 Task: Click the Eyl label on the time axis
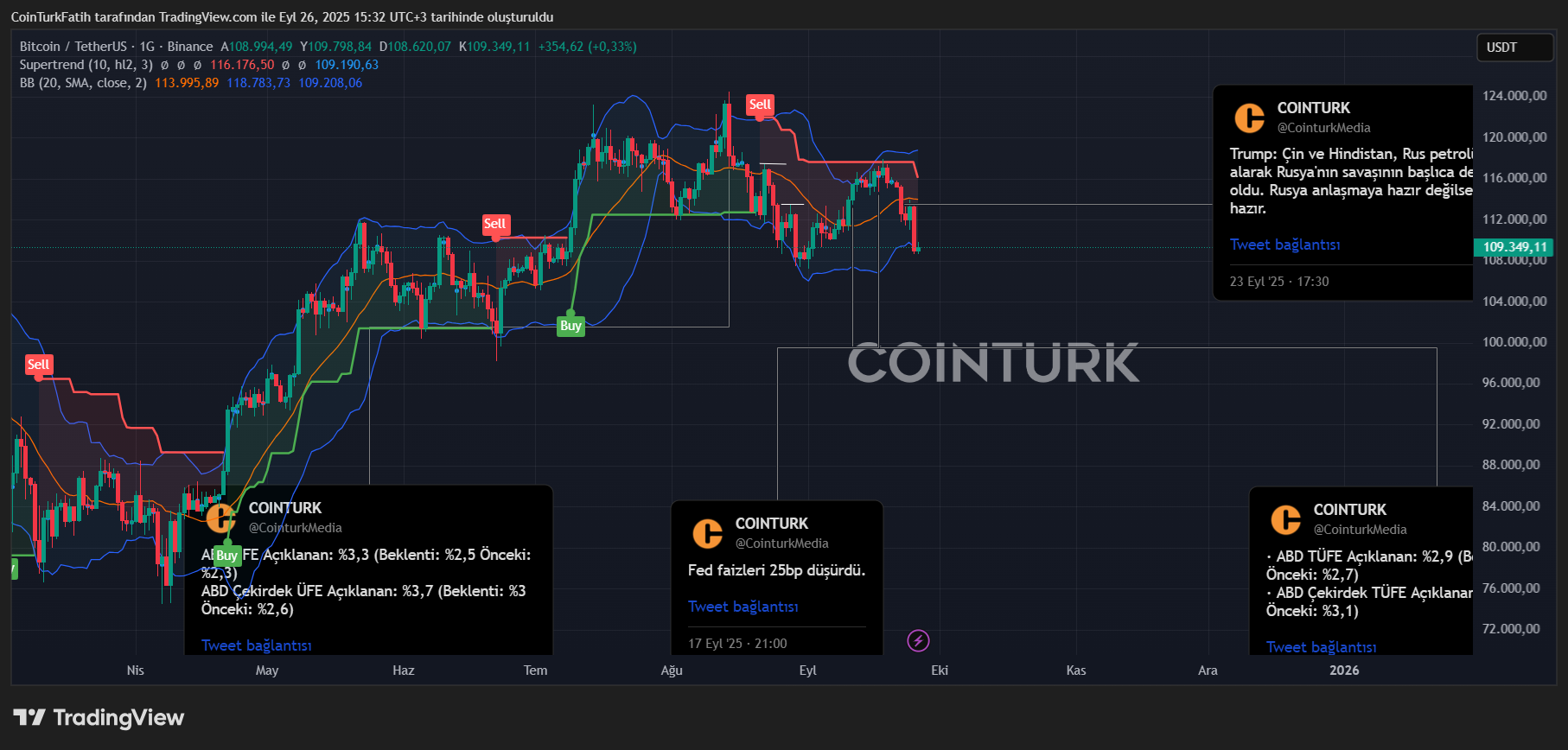808,671
